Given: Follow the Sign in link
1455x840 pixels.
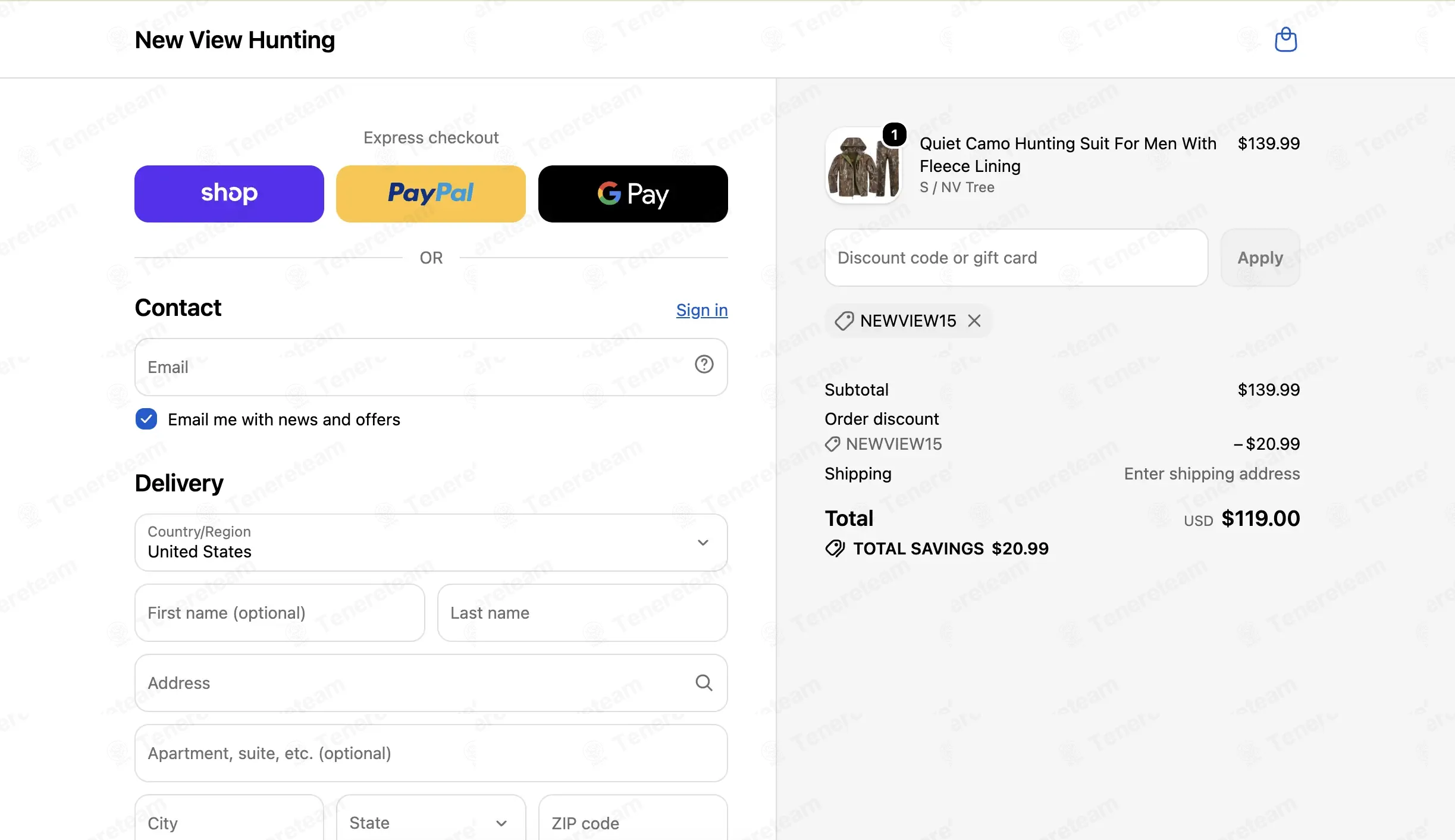Looking at the screenshot, I should pyautogui.click(x=702, y=310).
